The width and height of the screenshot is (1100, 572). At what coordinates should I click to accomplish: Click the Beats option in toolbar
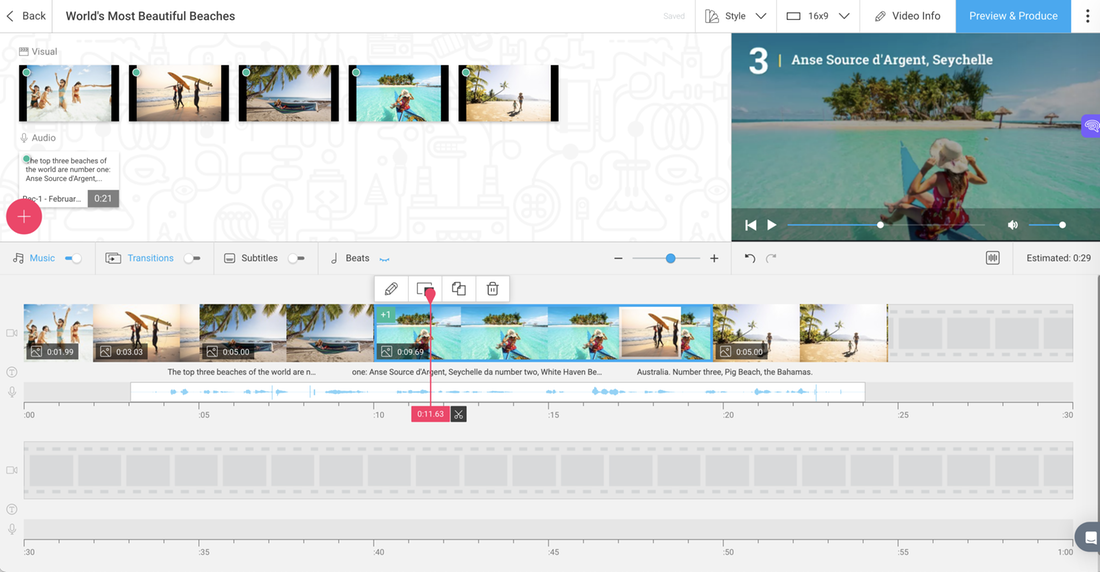(358, 258)
